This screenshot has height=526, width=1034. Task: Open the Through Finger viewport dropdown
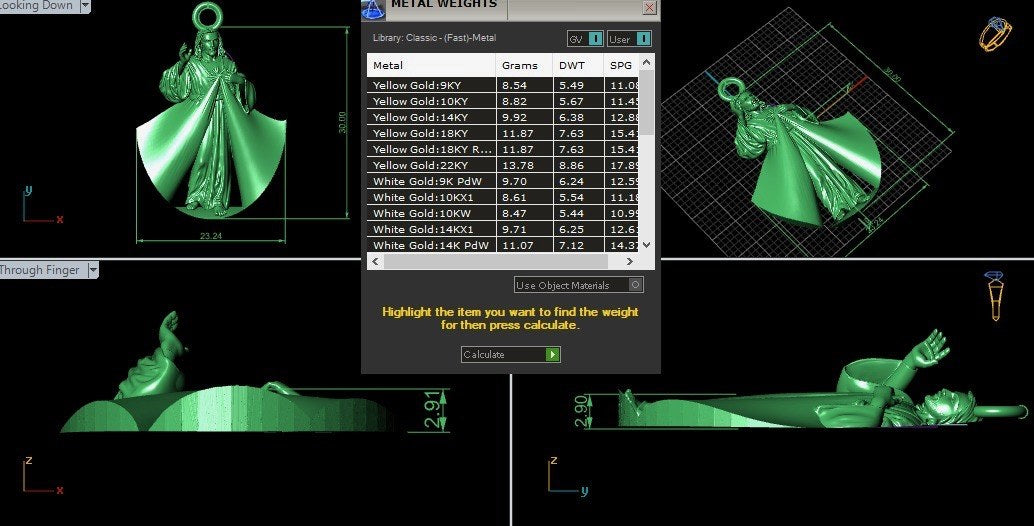pyautogui.click(x=93, y=270)
